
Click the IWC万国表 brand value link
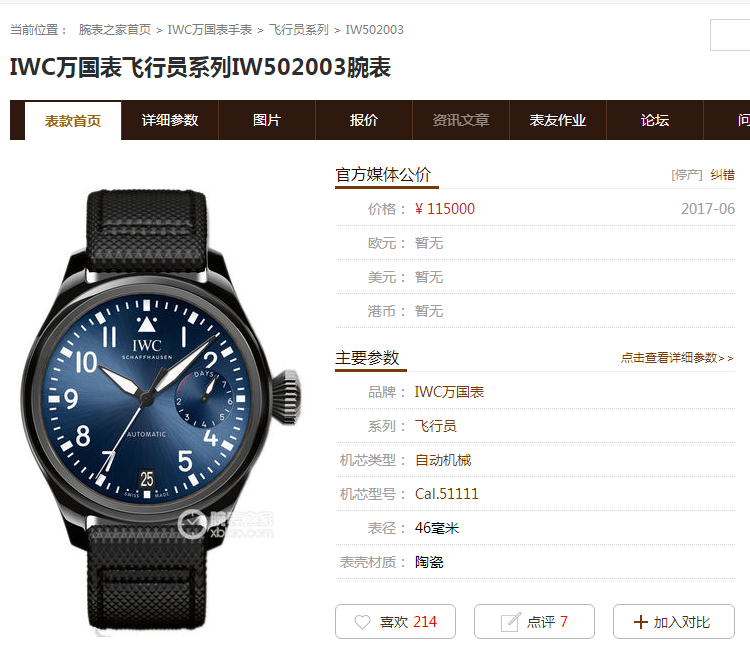pos(449,392)
